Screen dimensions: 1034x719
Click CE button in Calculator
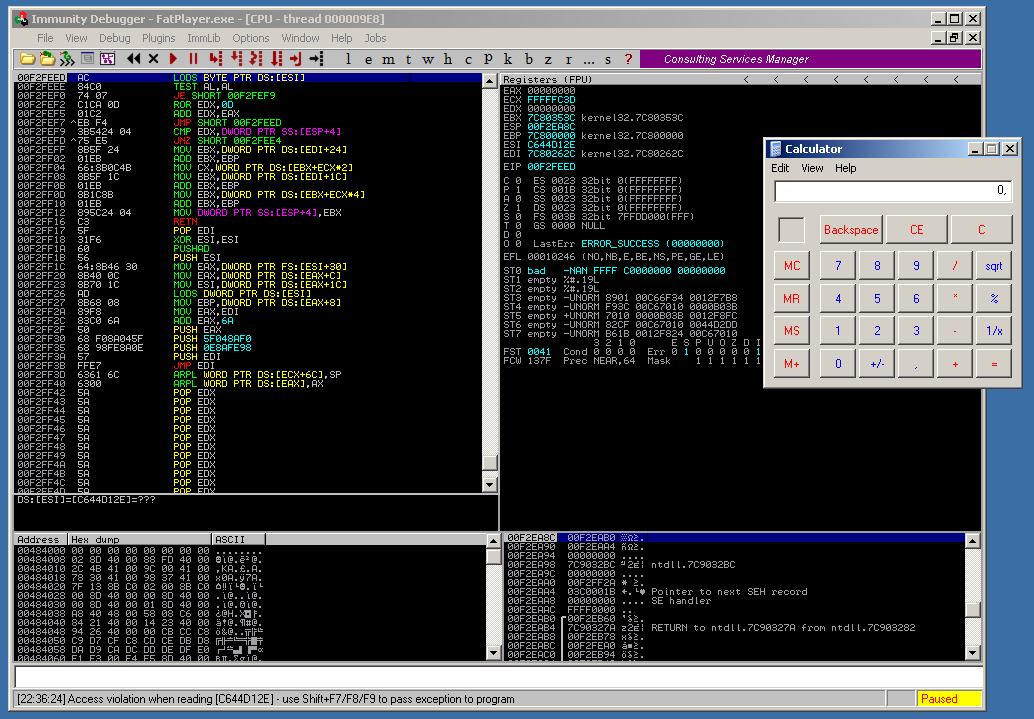pos(917,230)
